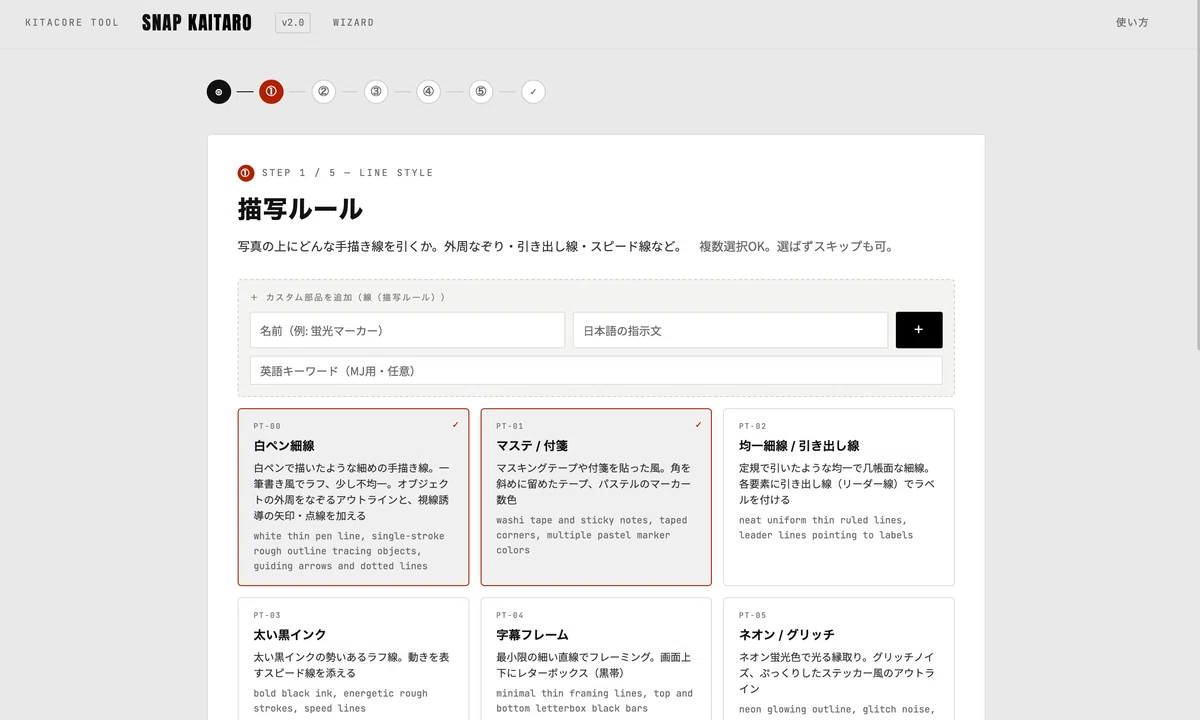Jump to wizard step 4 circle
The width and height of the screenshot is (1200, 720).
coord(428,92)
